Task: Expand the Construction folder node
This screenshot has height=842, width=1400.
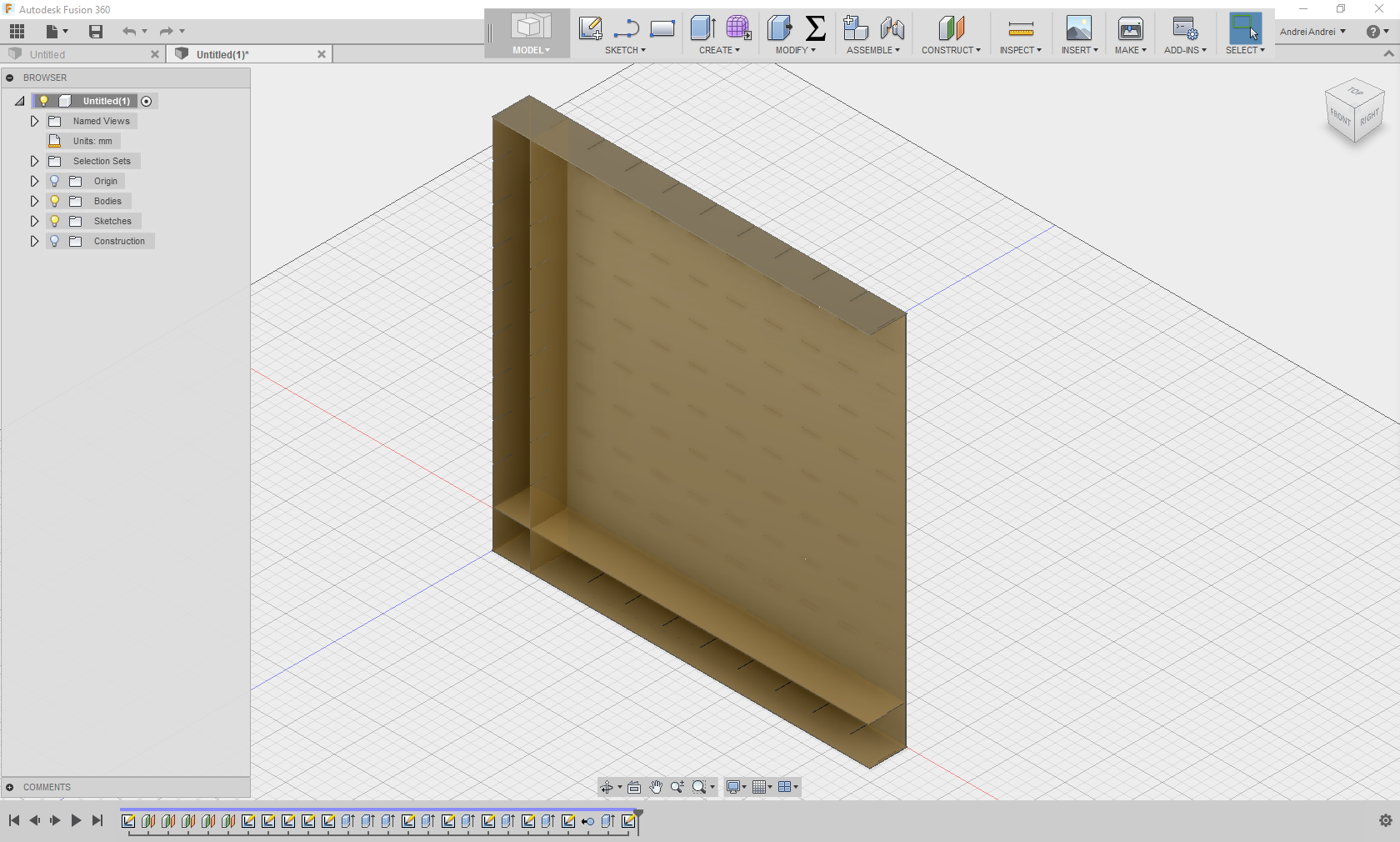Action: click(34, 241)
